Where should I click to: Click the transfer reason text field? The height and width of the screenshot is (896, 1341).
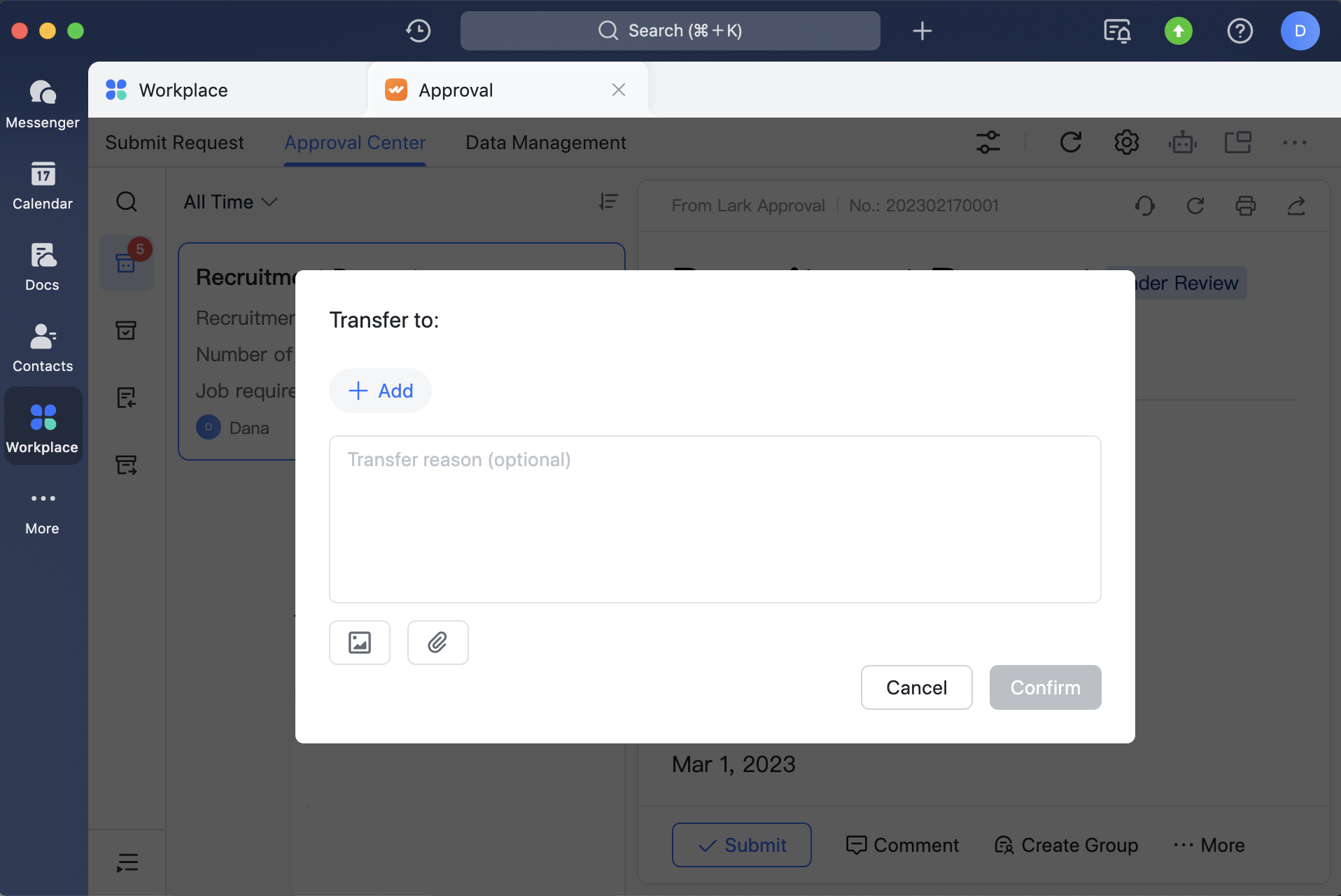(x=714, y=518)
